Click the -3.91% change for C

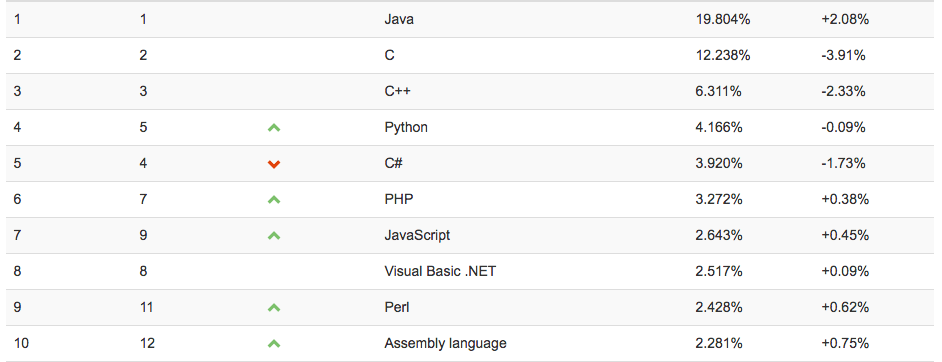coord(843,55)
